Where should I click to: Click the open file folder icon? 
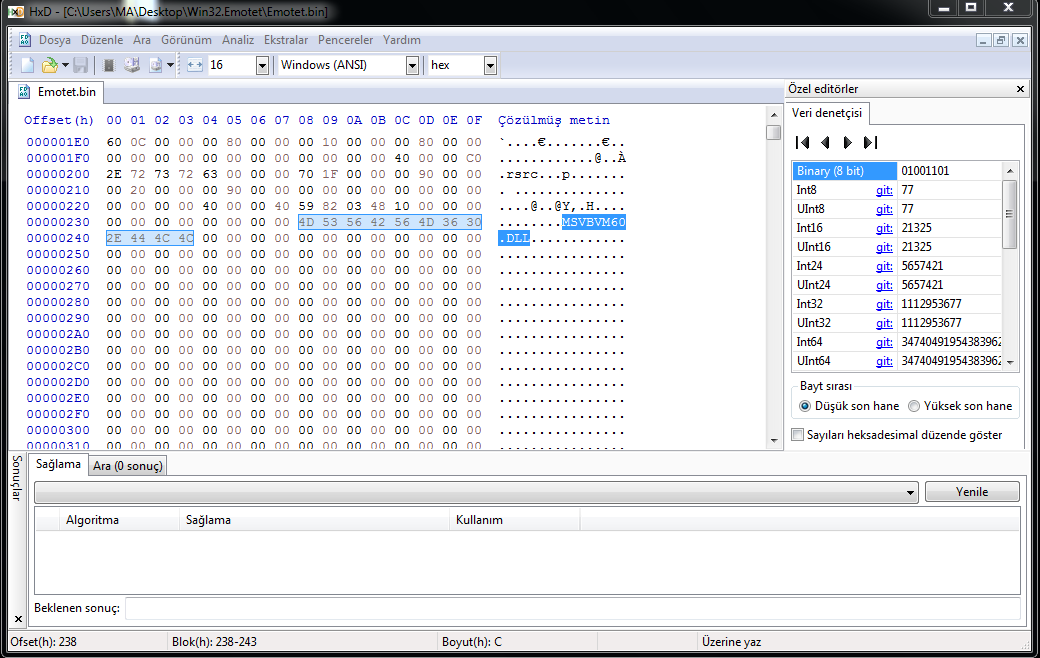pyautogui.click(x=50, y=65)
